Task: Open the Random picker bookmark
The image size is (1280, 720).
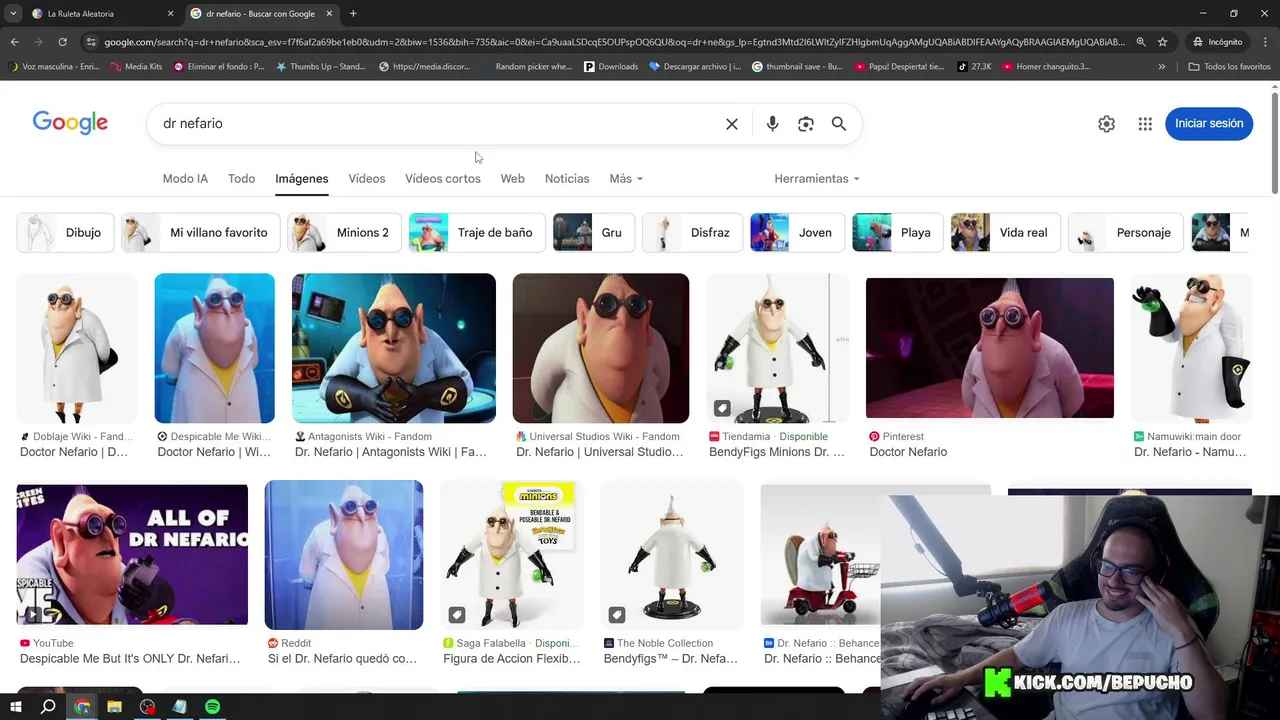Action: [x=526, y=67]
